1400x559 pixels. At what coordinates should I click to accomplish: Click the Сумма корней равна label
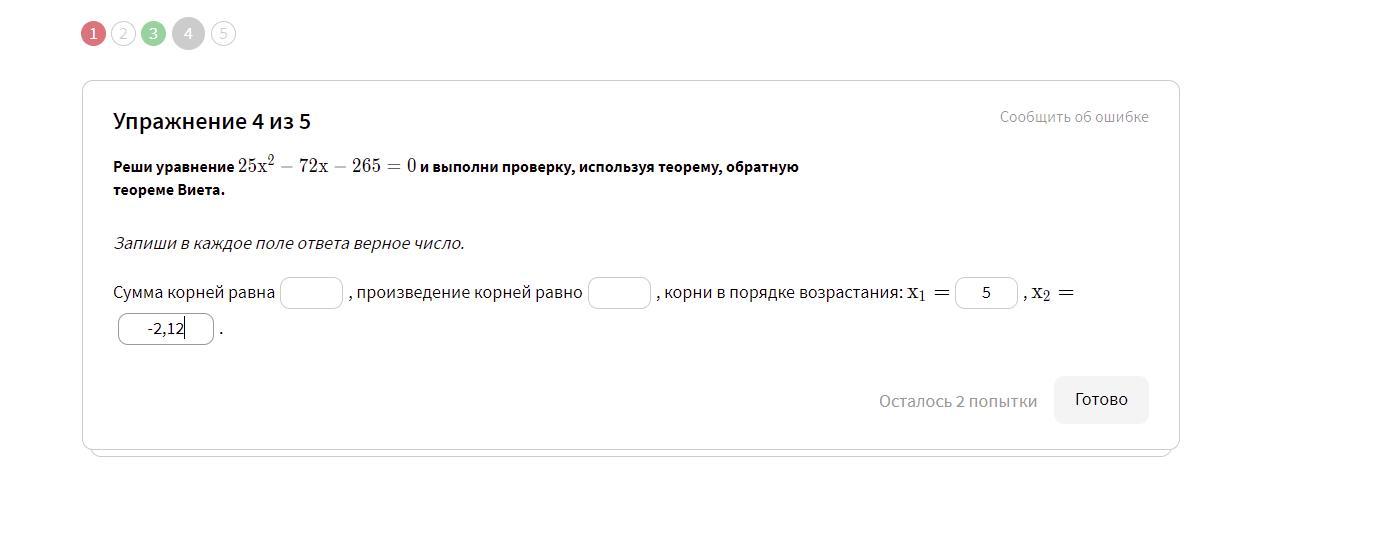194,293
